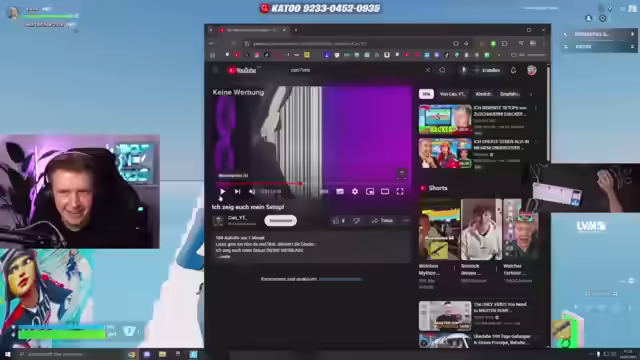Image resolution: width=640 pixels, height=360 pixels.
Task: Play the YouTube video
Action: (222, 191)
